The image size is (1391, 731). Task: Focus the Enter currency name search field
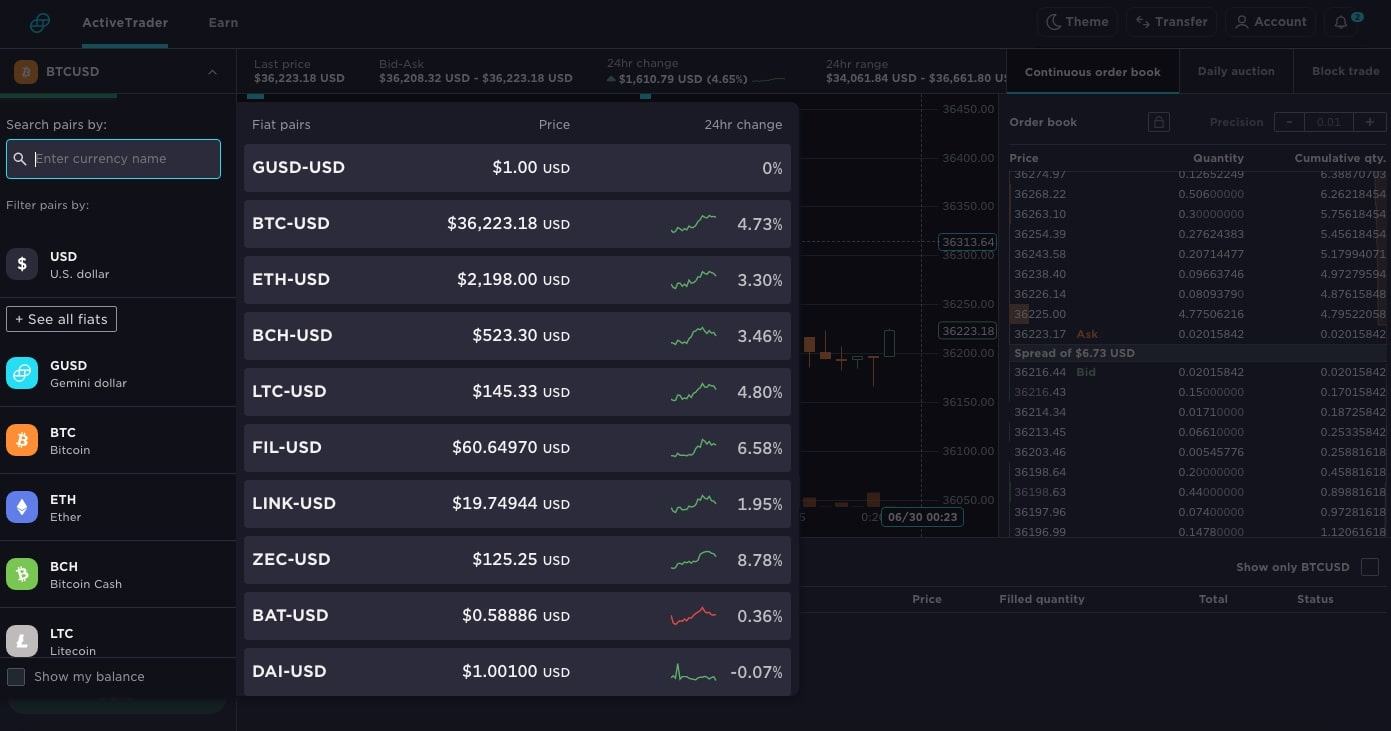coord(113,158)
